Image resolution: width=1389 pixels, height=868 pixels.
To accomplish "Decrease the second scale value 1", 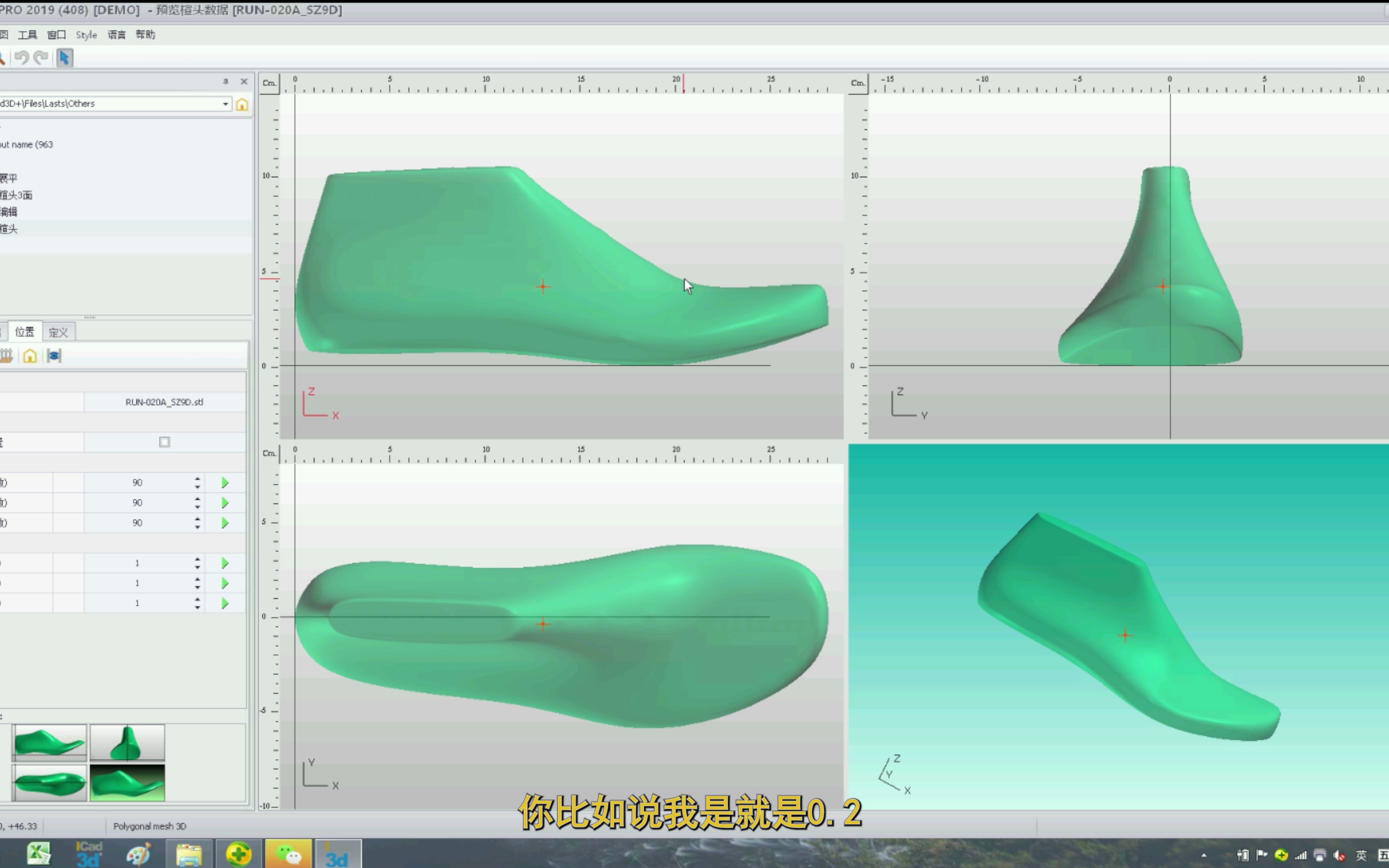I will pyautogui.click(x=197, y=587).
